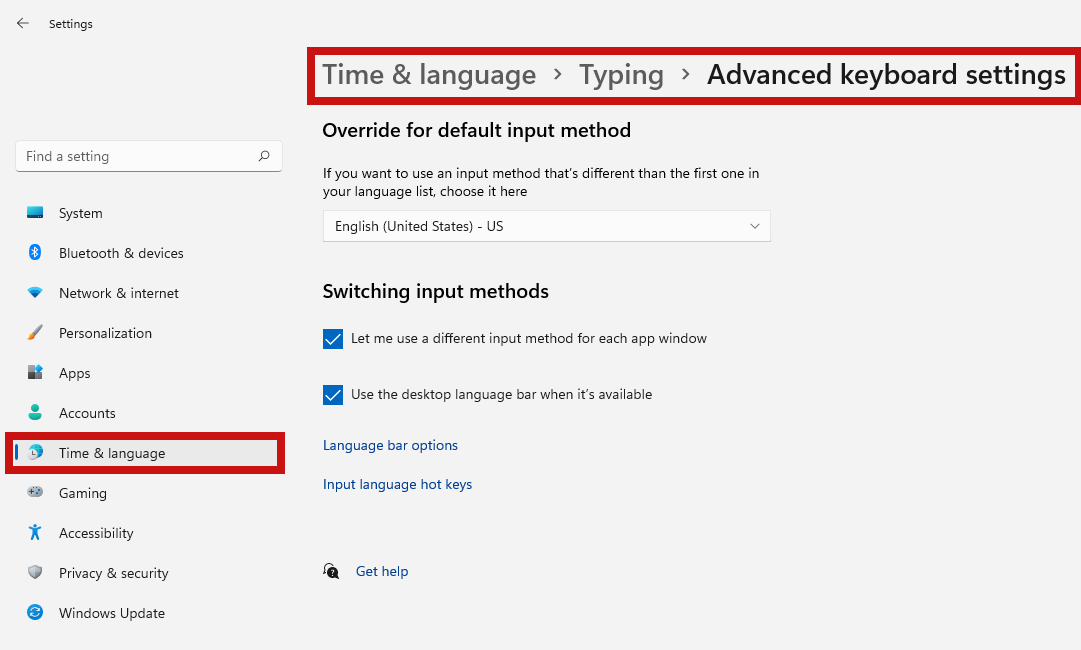This screenshot has width=1081, height=650.
Task: Click the Accounts icon
Action: pos(35,413)
